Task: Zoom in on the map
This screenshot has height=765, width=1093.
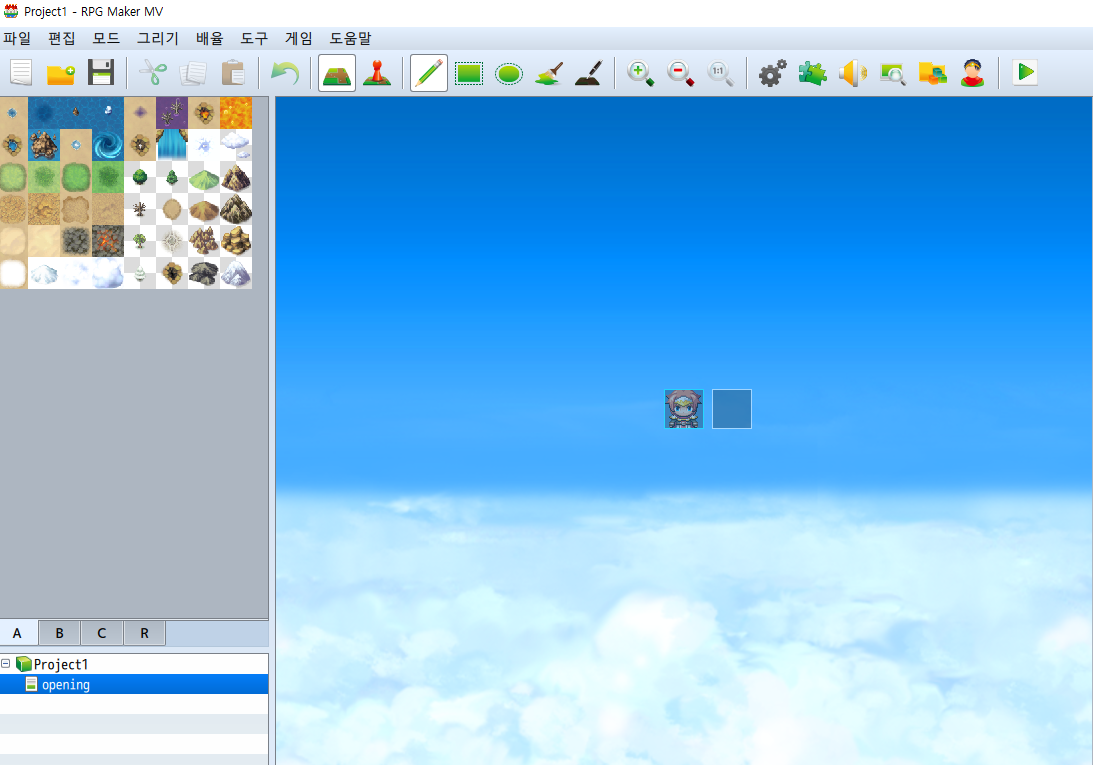Action: pyautogui.click(x=641, y=73)
